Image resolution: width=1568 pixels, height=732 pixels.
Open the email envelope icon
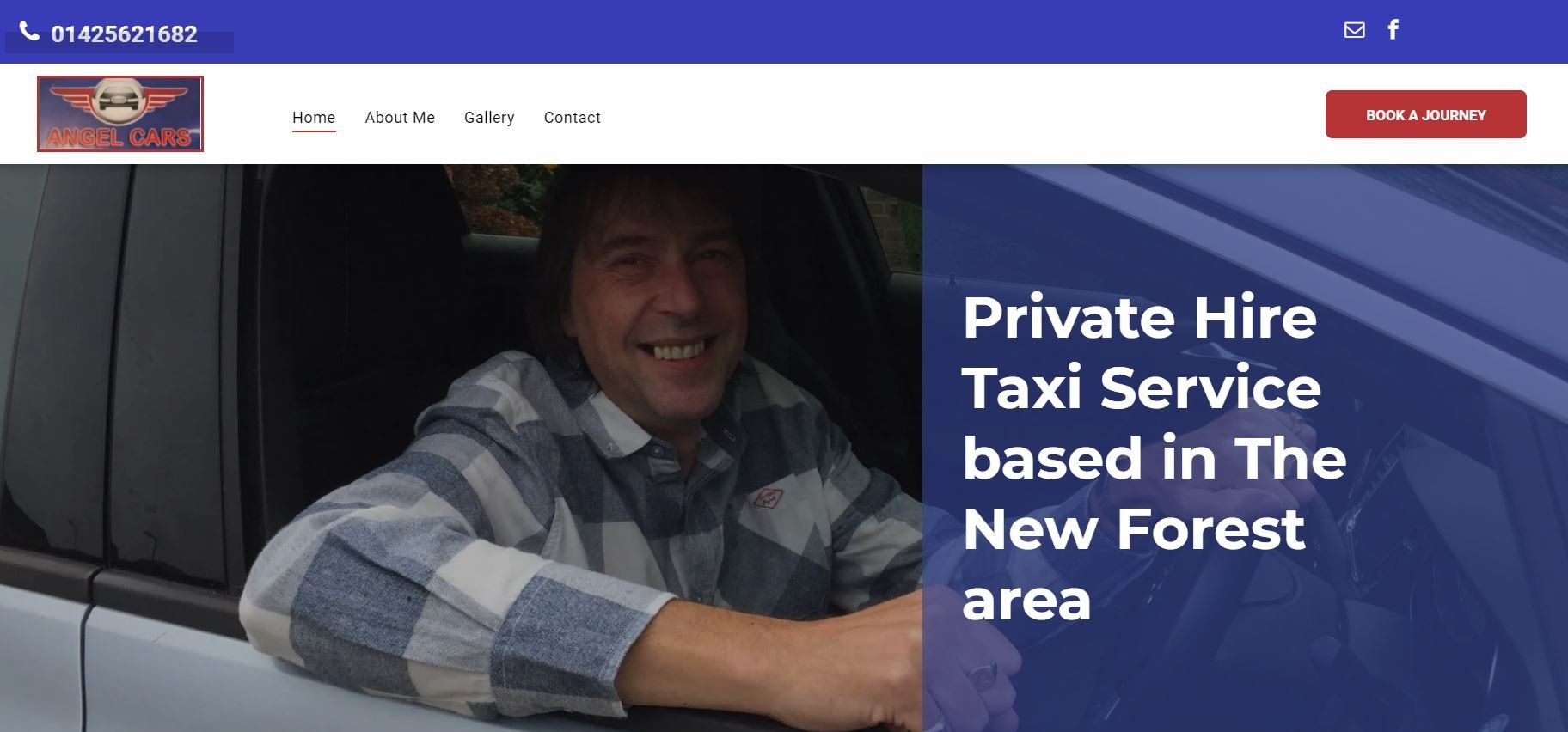[x=1354, y=30]
